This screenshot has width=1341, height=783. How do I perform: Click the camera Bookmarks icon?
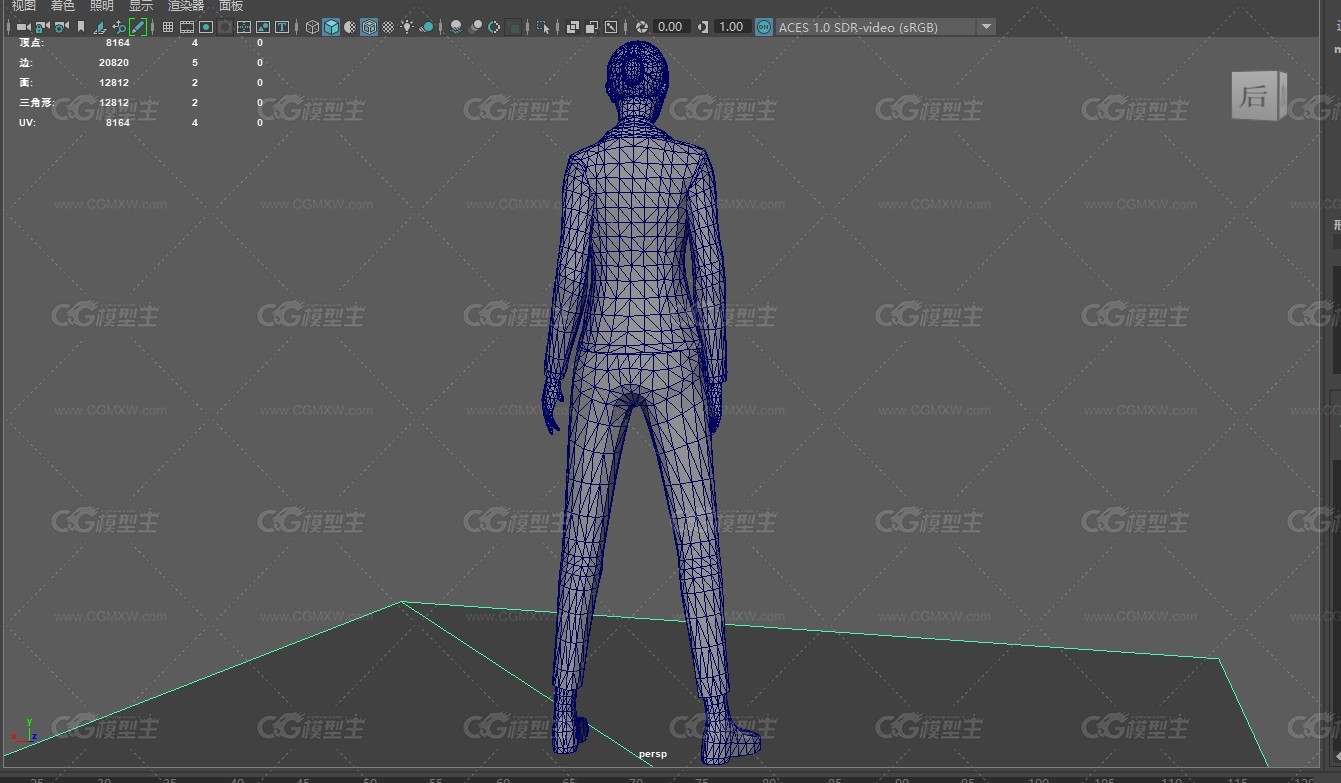tap(81, 27)
